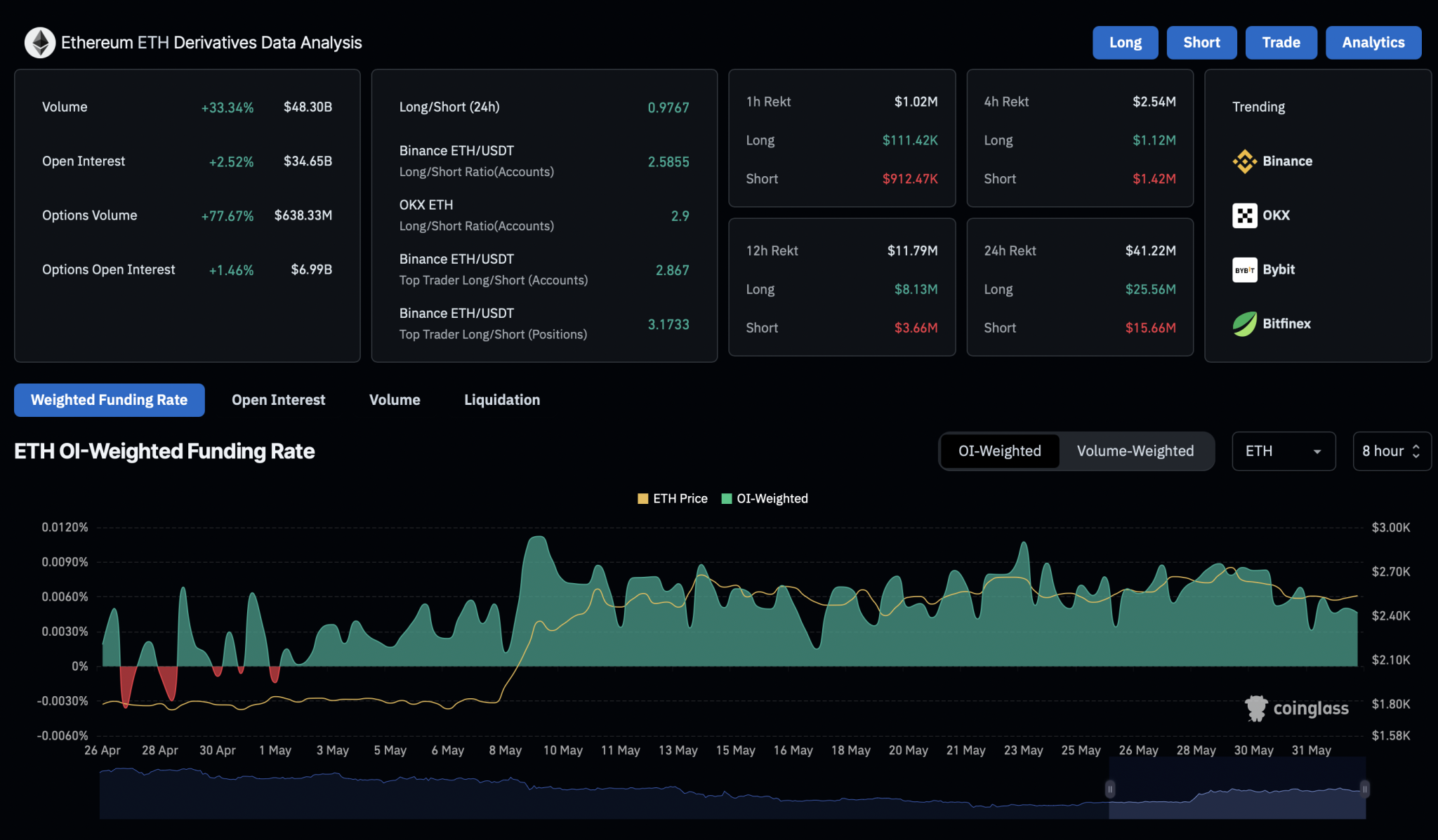Viewport: 1438px width, 840px height.
Task: Click the Ethereum logo in the header
Action: coord(40,42)
